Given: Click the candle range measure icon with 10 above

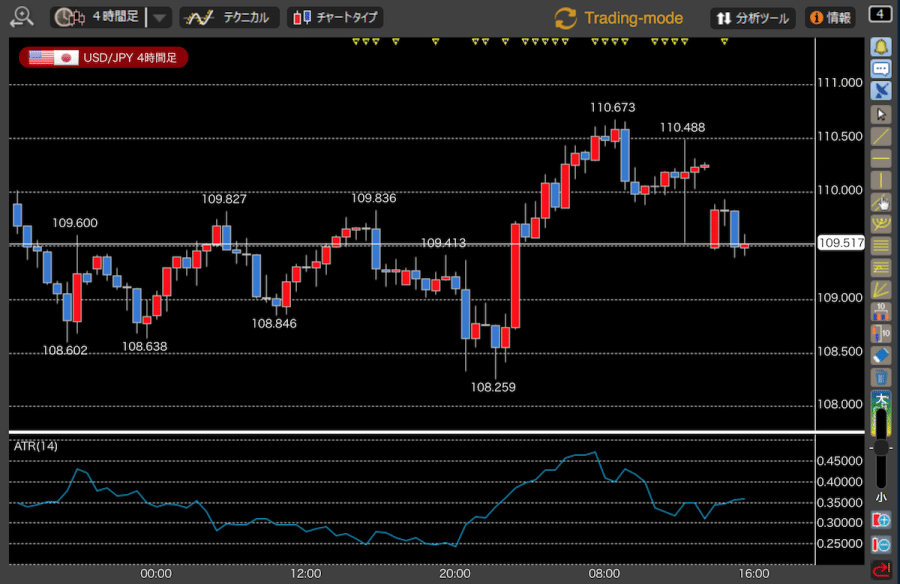Looking at the screenshot, I should [881, 311].
